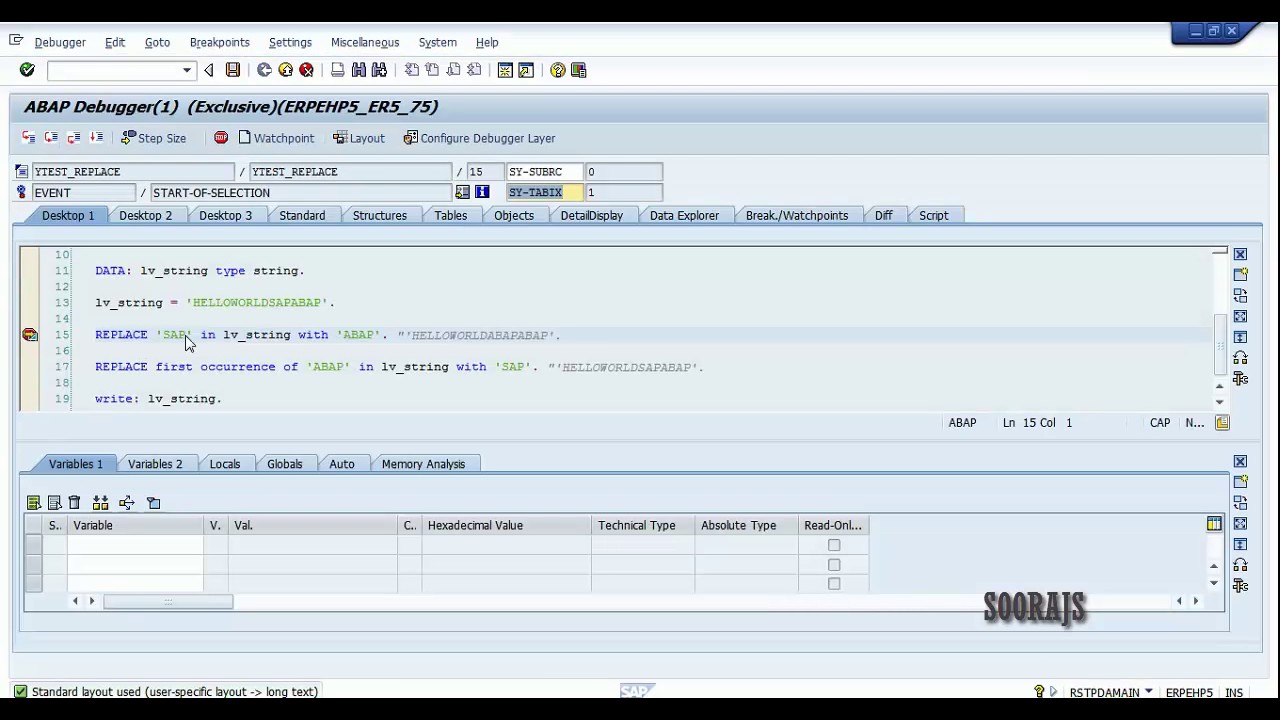Open the Miscellaneous menu
Viewport: 1280px width, 720px height.
point(365,42)
